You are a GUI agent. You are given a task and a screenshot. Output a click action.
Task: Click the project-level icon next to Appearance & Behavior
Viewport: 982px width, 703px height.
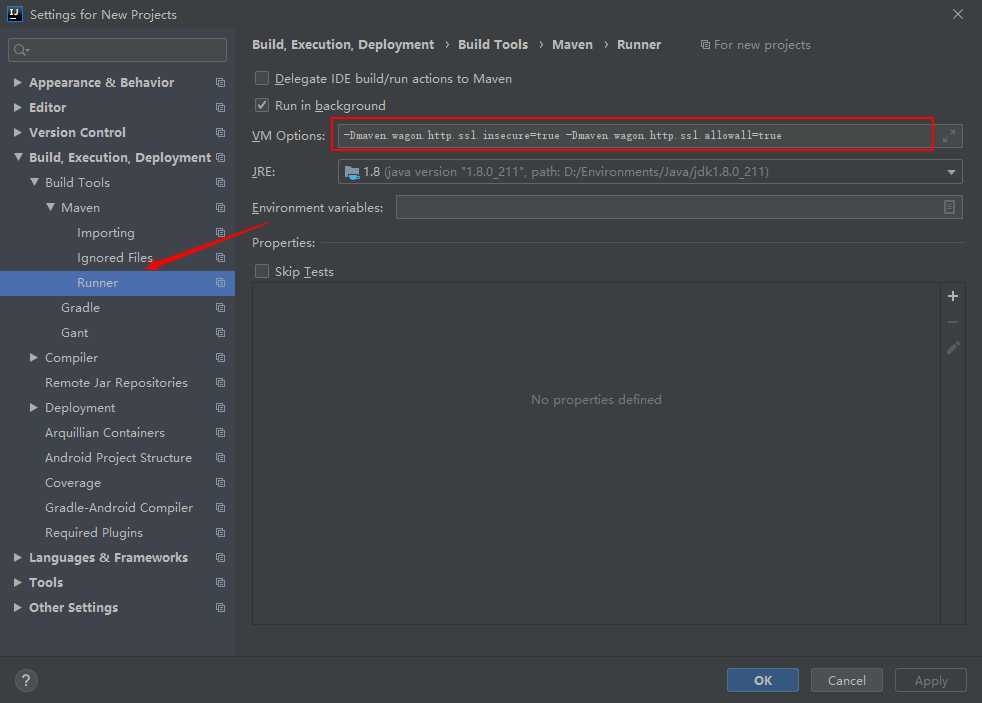(220, 83)
